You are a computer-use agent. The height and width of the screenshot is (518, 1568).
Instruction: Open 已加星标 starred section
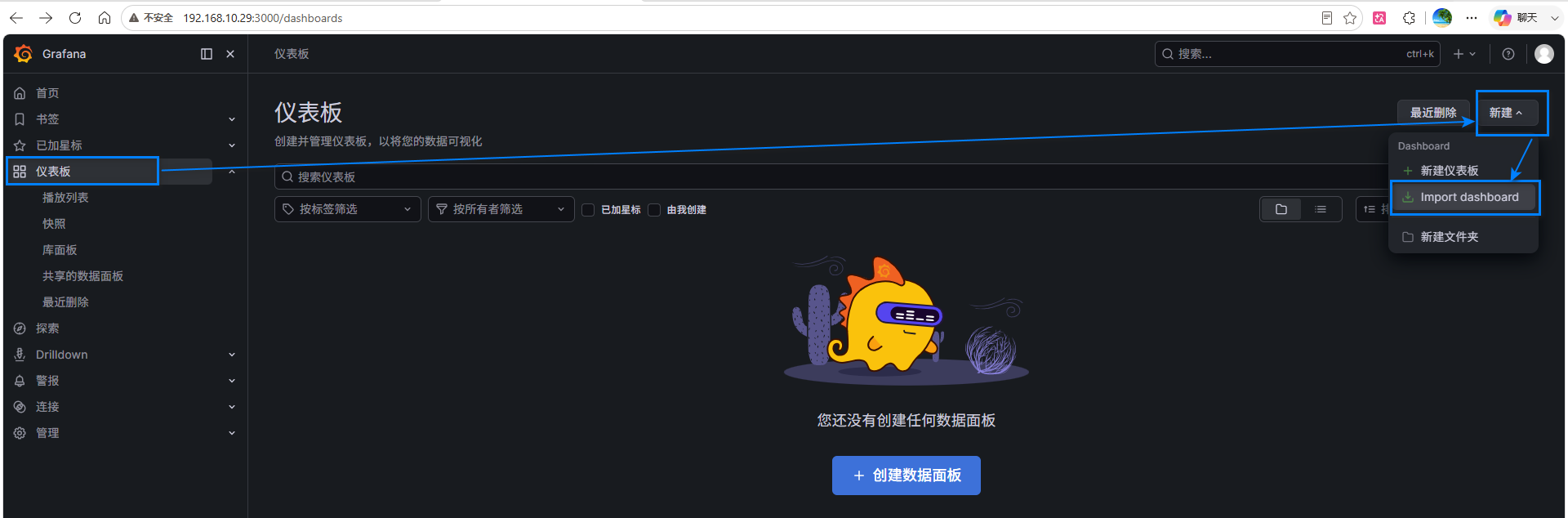tap(59, 145)
